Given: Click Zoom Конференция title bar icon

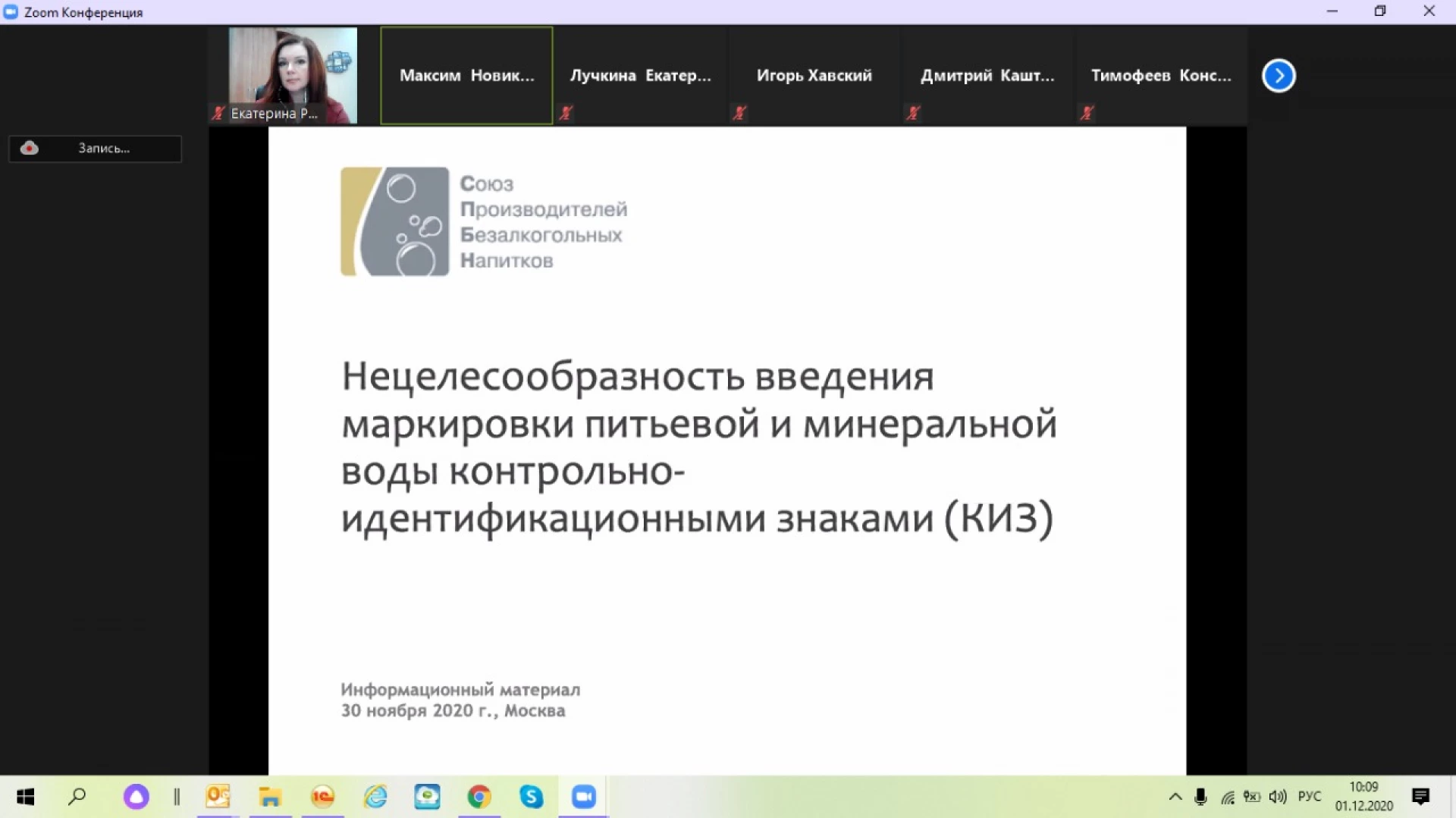Looking at the screenshot, I should point(11,11).
